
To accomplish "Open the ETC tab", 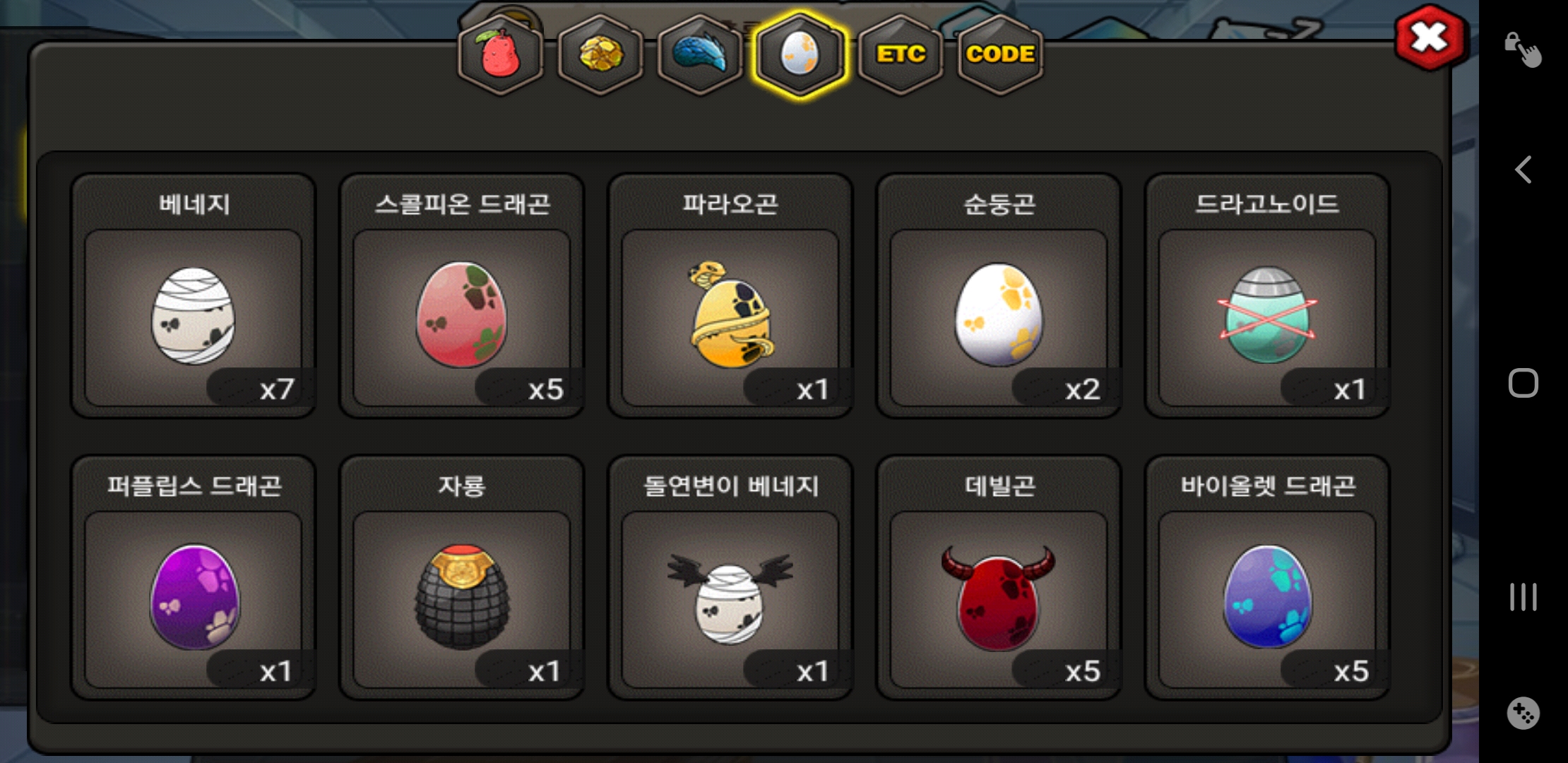I will (x=901, y=55).
